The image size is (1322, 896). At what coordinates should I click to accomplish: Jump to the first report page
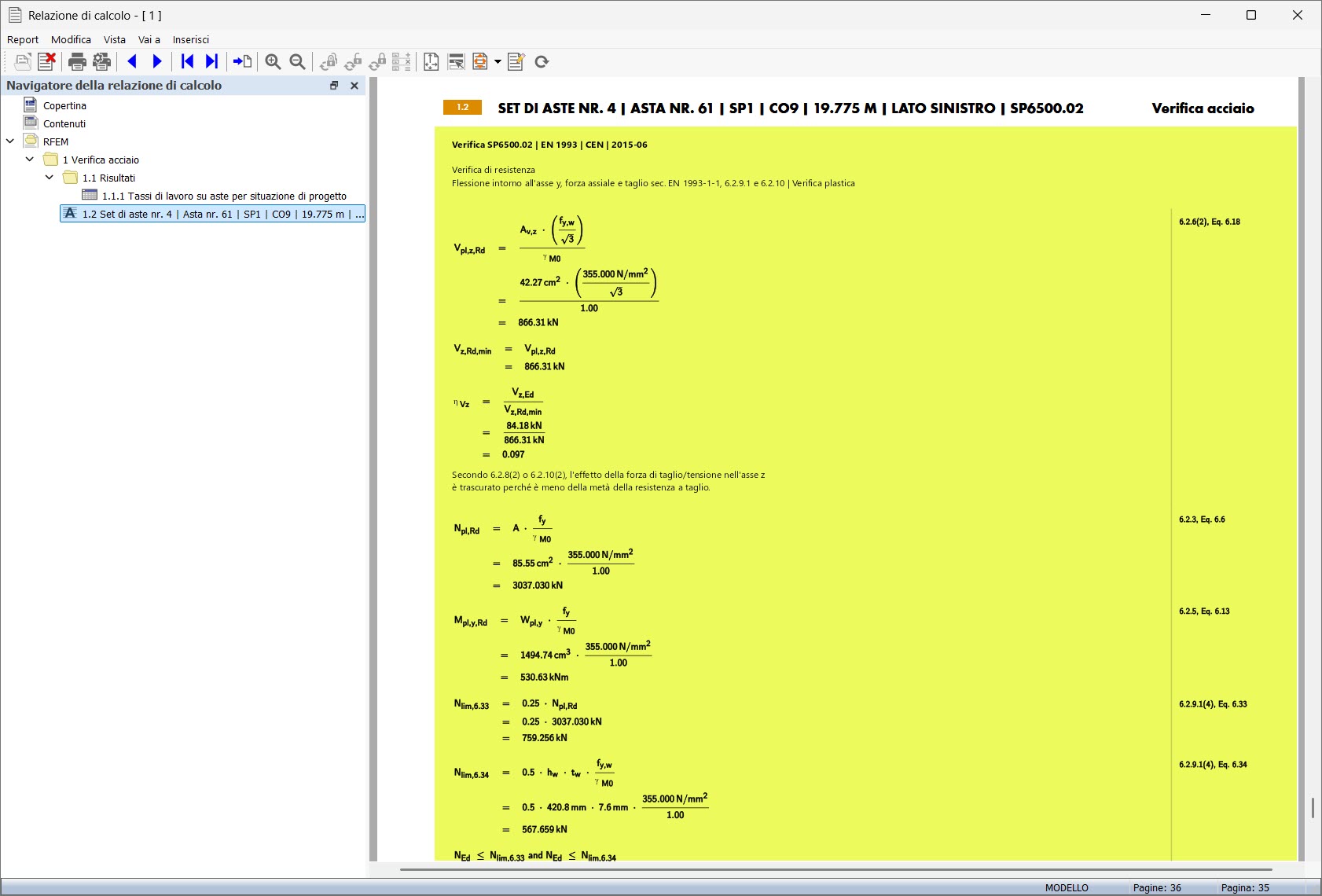click(x=185, y=61)
